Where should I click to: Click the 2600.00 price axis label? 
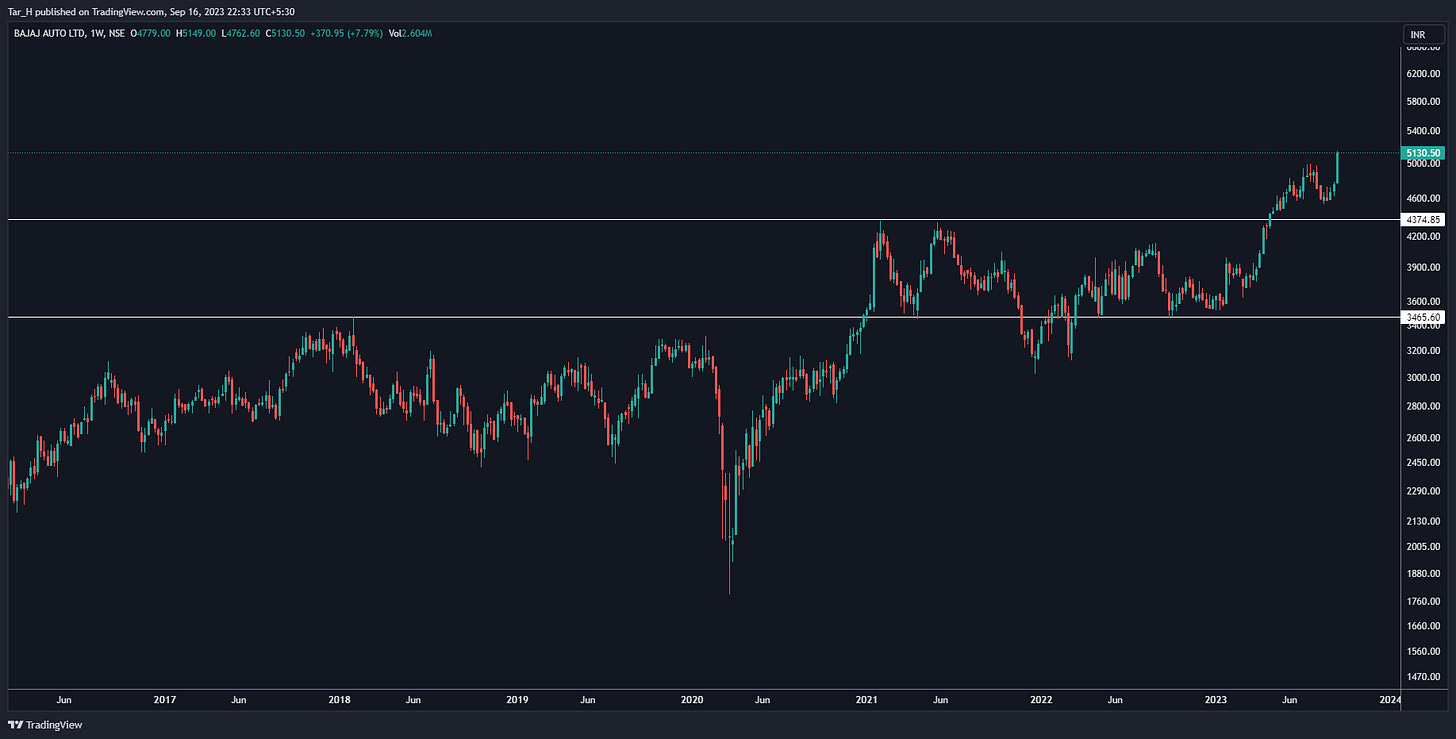[x=1423, y=438]
